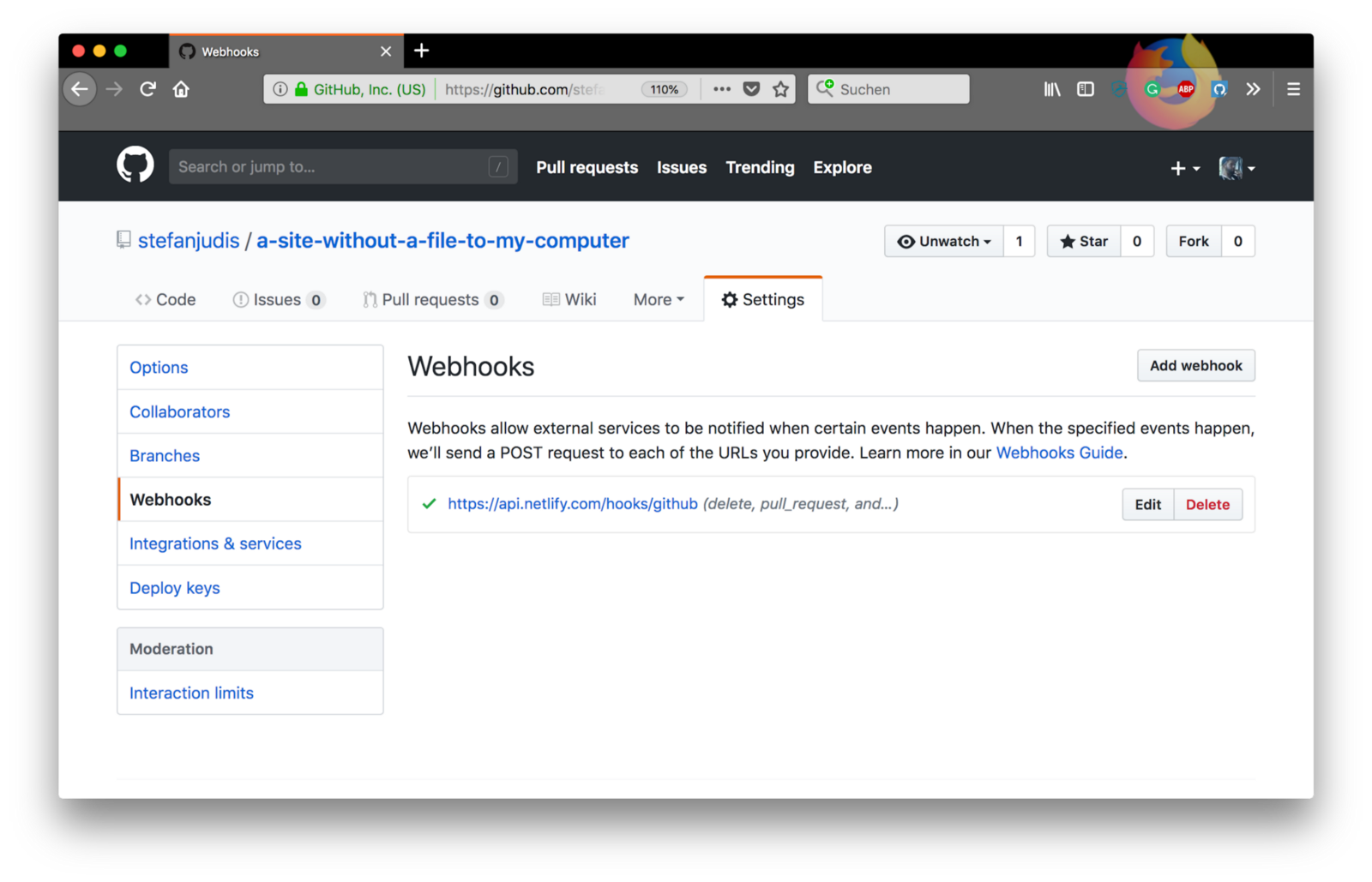The width and height of the screenshot is (1372, 882).
Task: Open Options in the settings sidebar
Action: click(x=250, y=368)
